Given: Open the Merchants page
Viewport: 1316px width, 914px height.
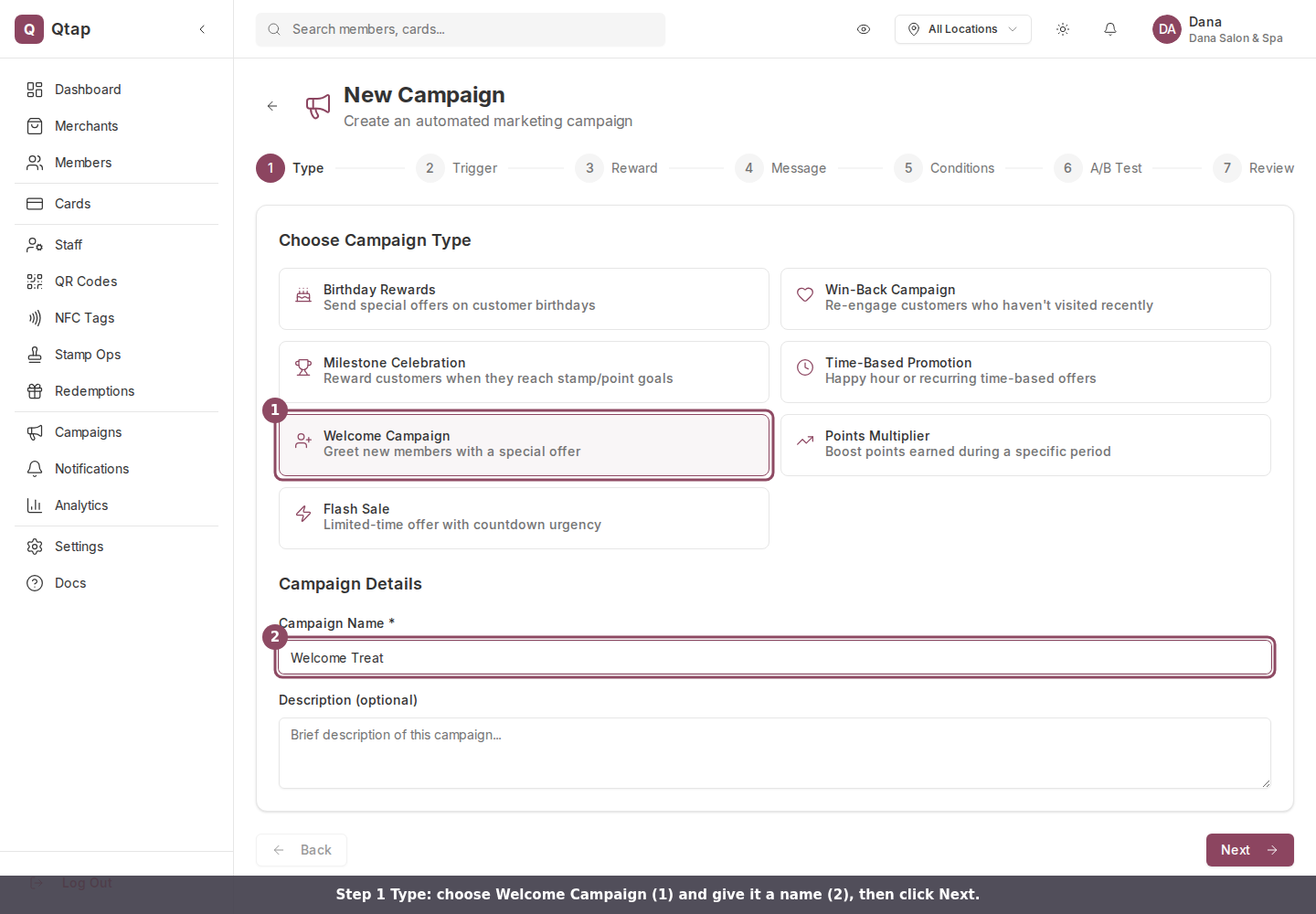Looking at the screenshot, I should tap(116, 126).
